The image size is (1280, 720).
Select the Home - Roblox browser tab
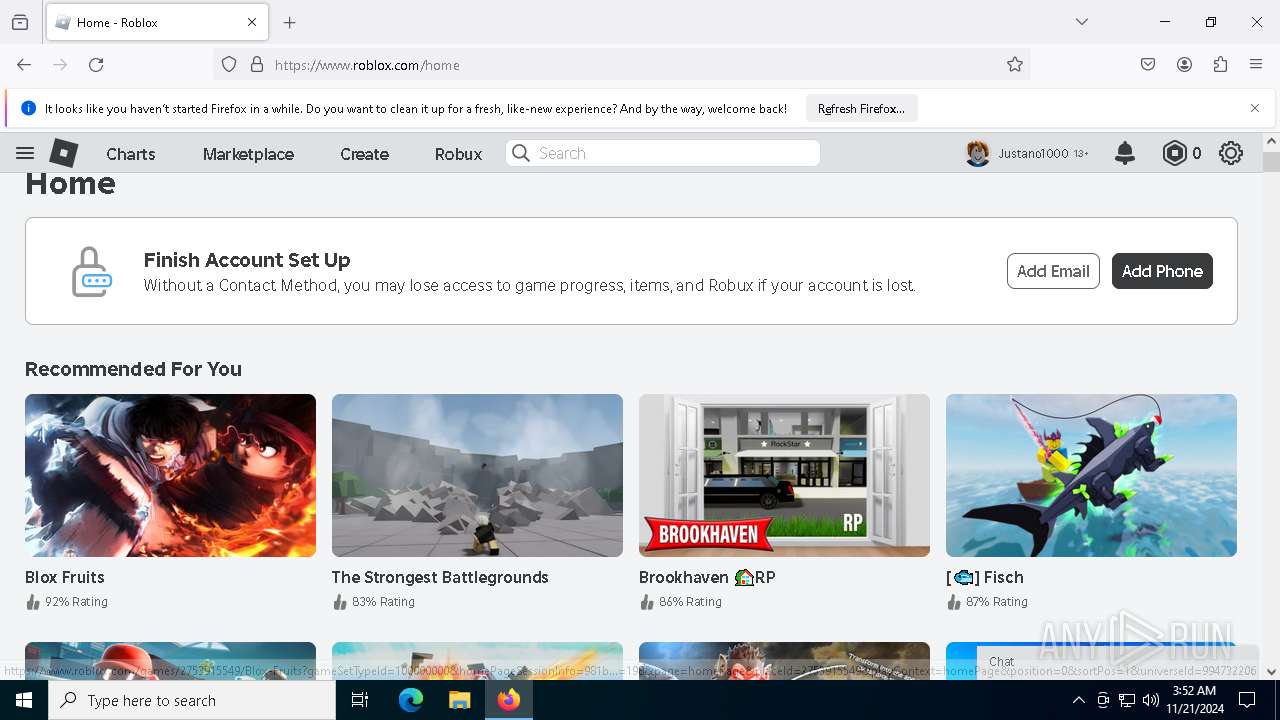157,22
